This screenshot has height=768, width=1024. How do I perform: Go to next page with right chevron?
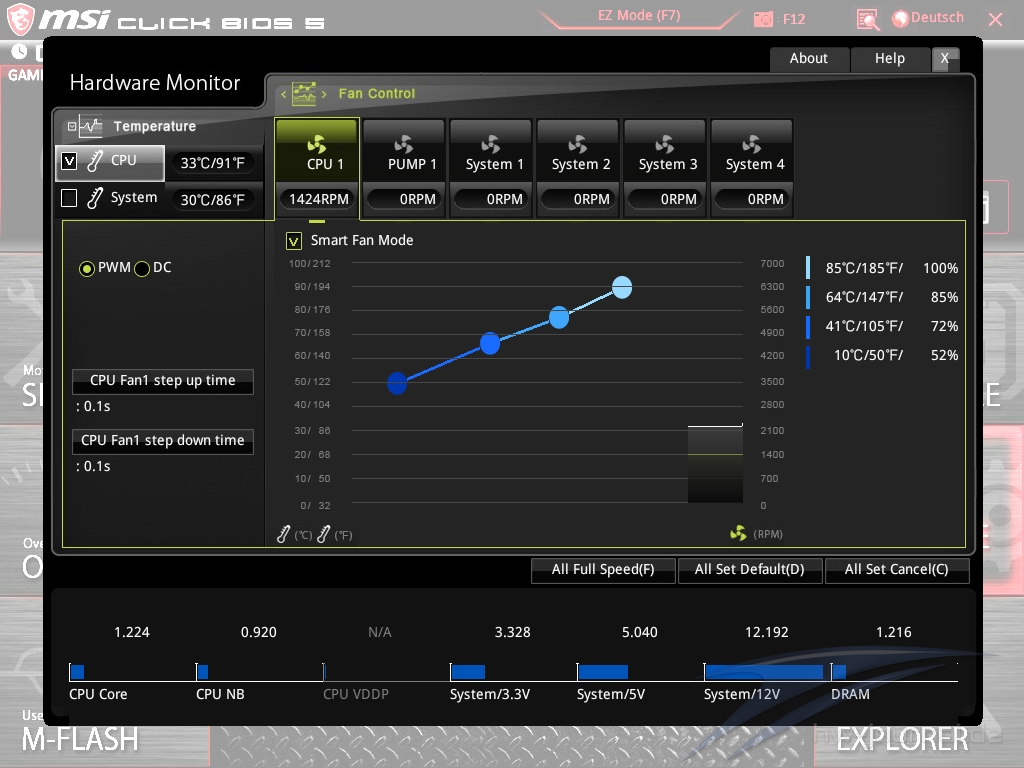tap(324, 94)
